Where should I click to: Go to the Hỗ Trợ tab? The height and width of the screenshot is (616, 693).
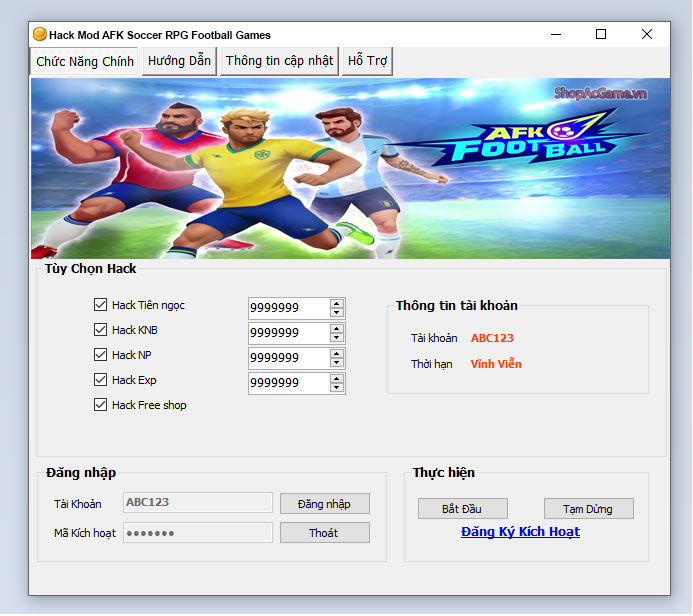[367, 61]
